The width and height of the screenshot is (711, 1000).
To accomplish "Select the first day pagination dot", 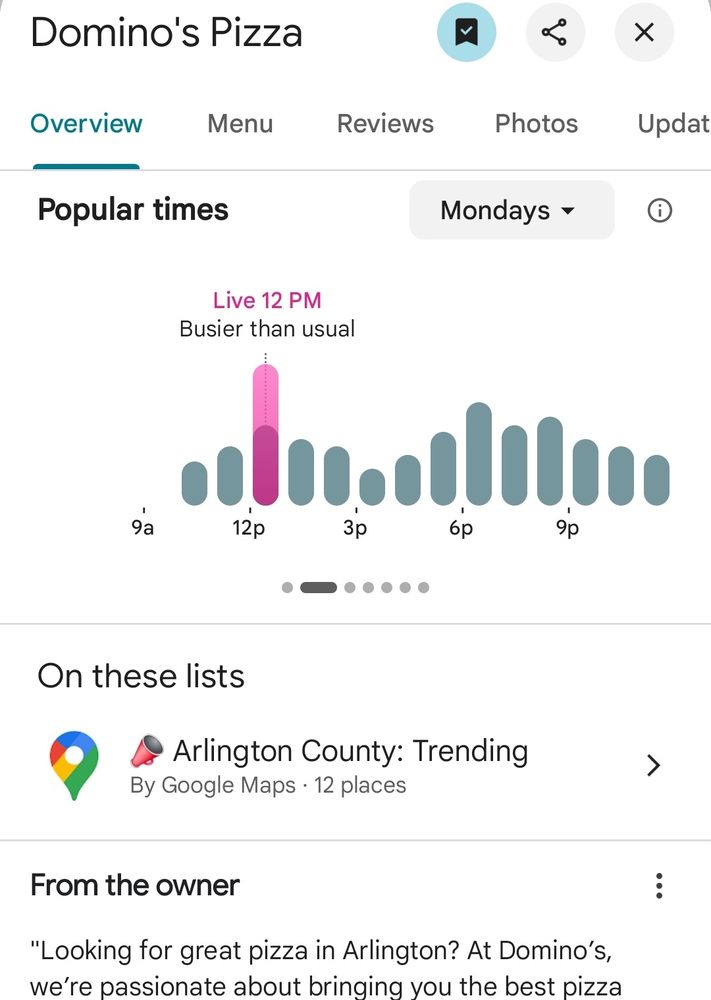I will click(x=288, y=587).
